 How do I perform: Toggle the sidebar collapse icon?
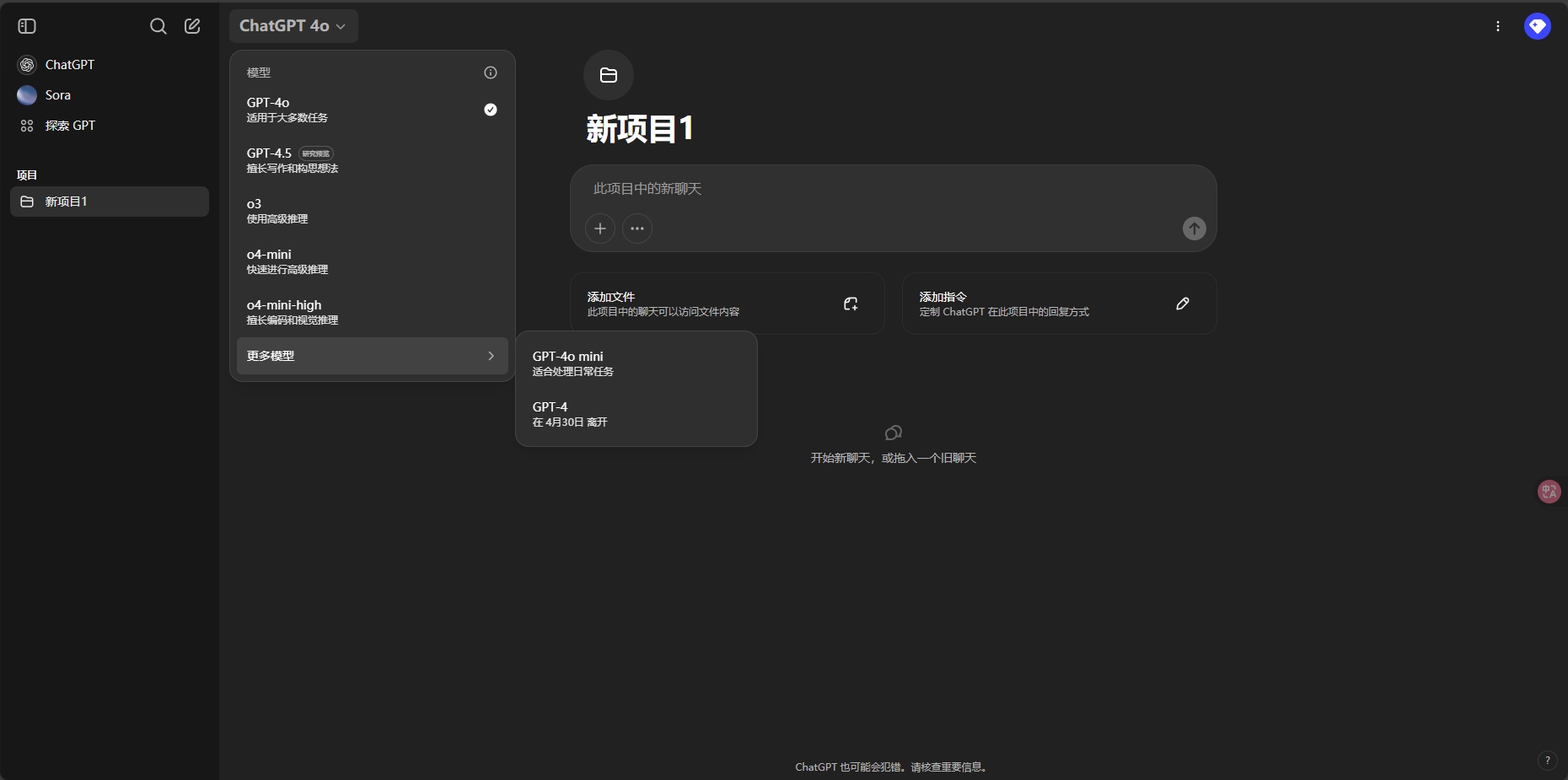27,26
